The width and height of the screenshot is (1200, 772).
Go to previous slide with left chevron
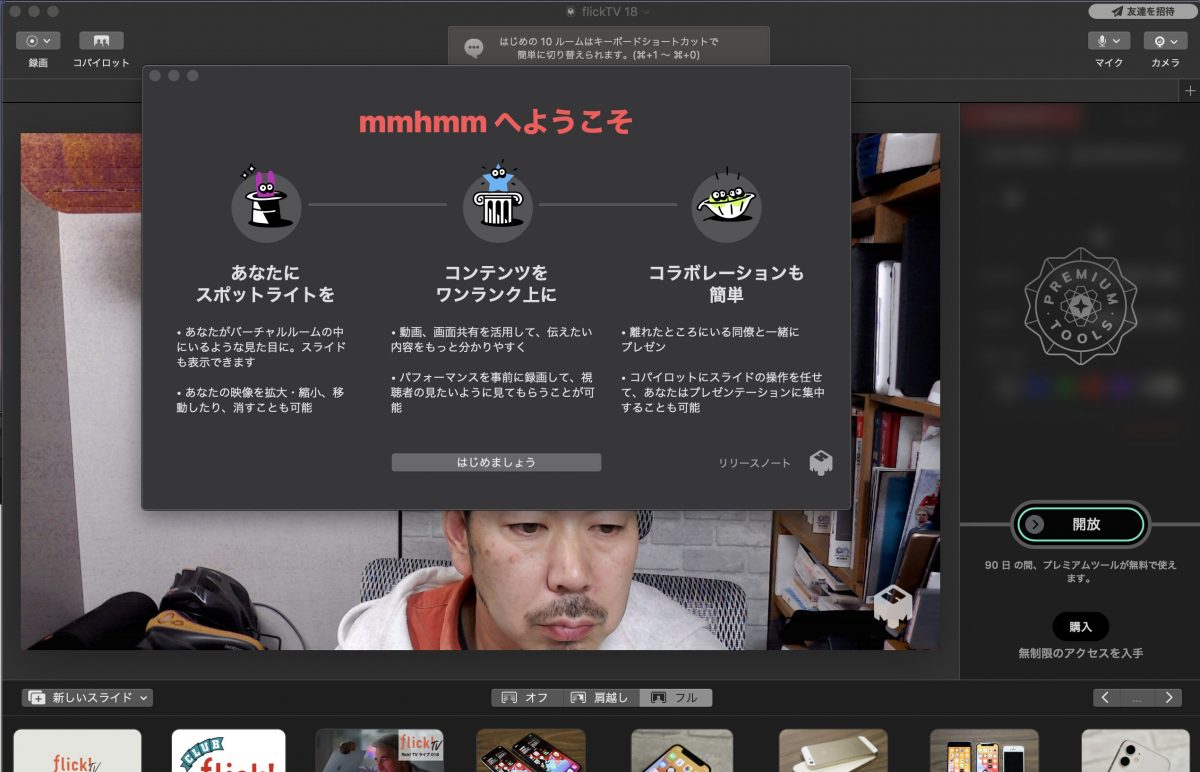coord(1105,698)
